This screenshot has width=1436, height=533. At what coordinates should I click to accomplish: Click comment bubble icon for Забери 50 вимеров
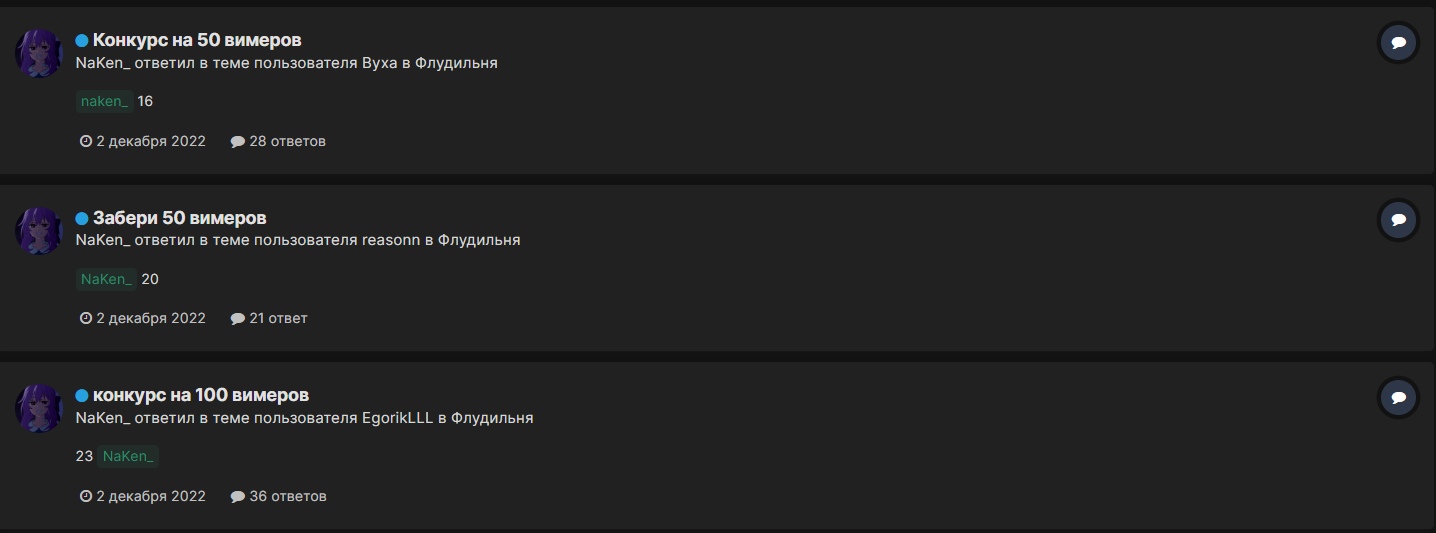[1398, 220]
